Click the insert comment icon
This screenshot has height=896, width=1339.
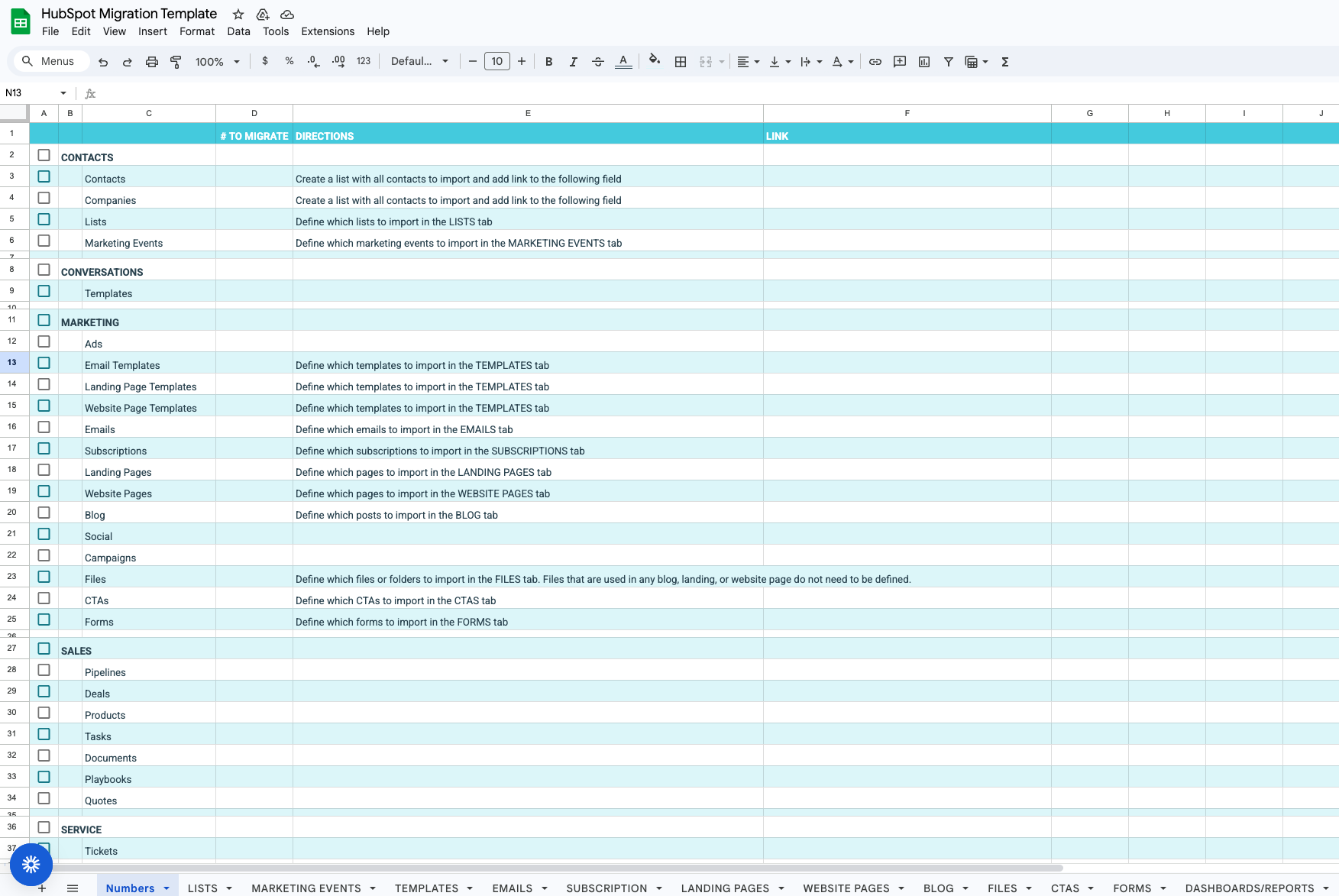(900, 61)
